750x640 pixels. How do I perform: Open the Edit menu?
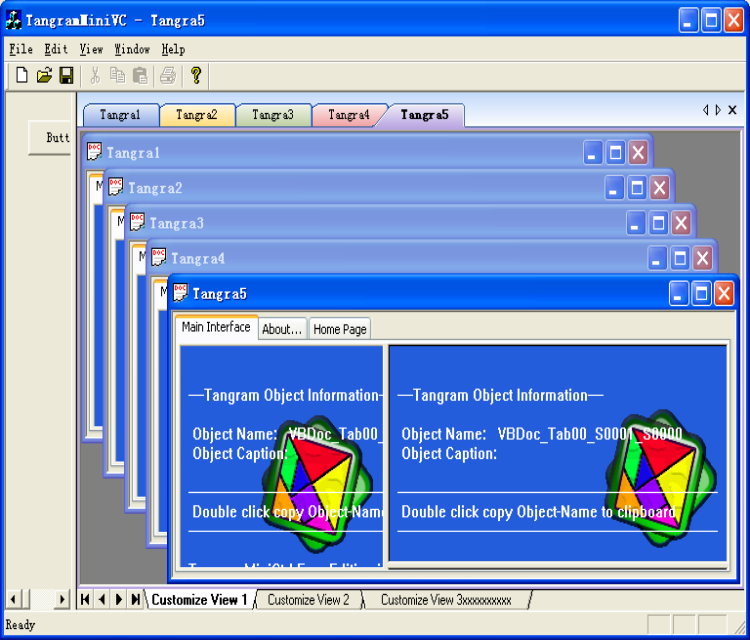(x=56, y=49)
